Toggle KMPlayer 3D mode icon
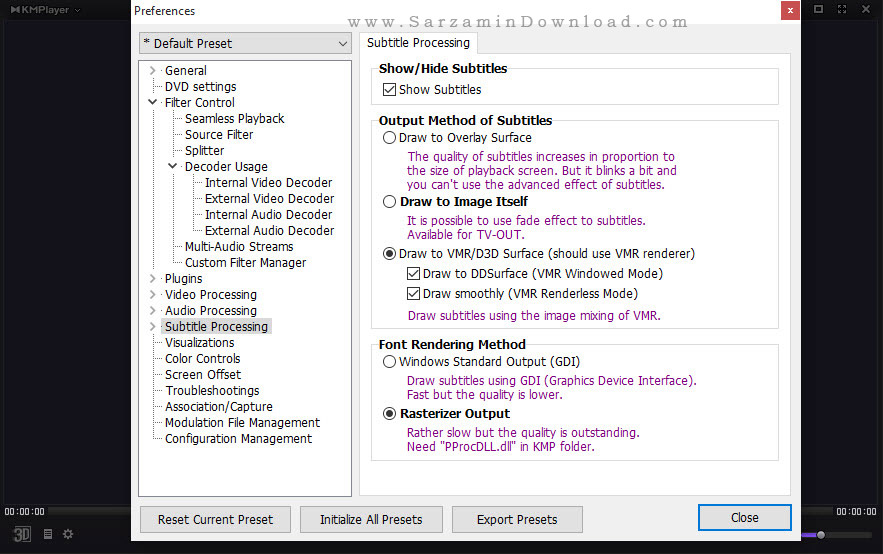 (x=22, y=534)
